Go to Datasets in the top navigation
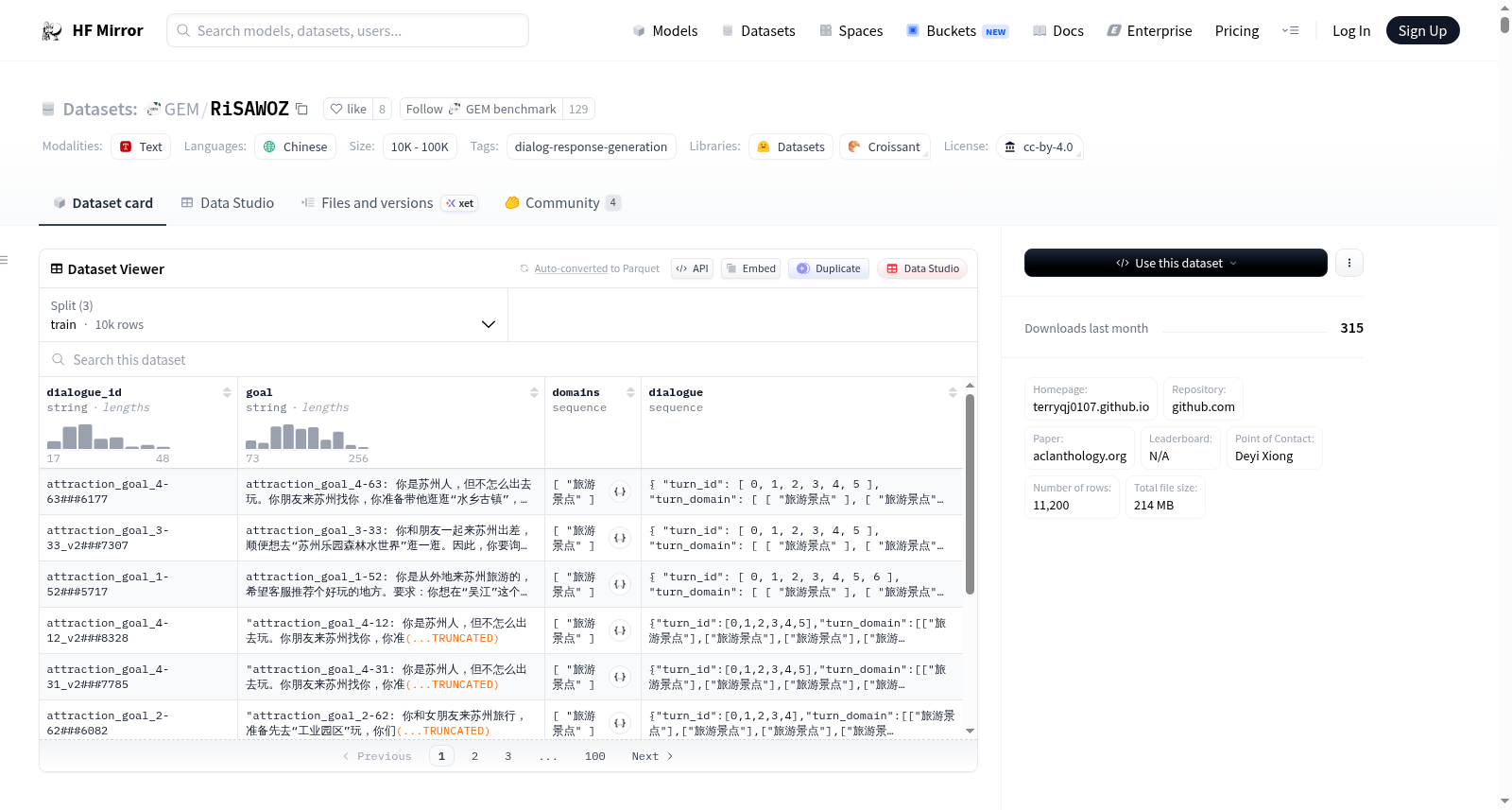 pyautogui.click(x=758, y=30)
